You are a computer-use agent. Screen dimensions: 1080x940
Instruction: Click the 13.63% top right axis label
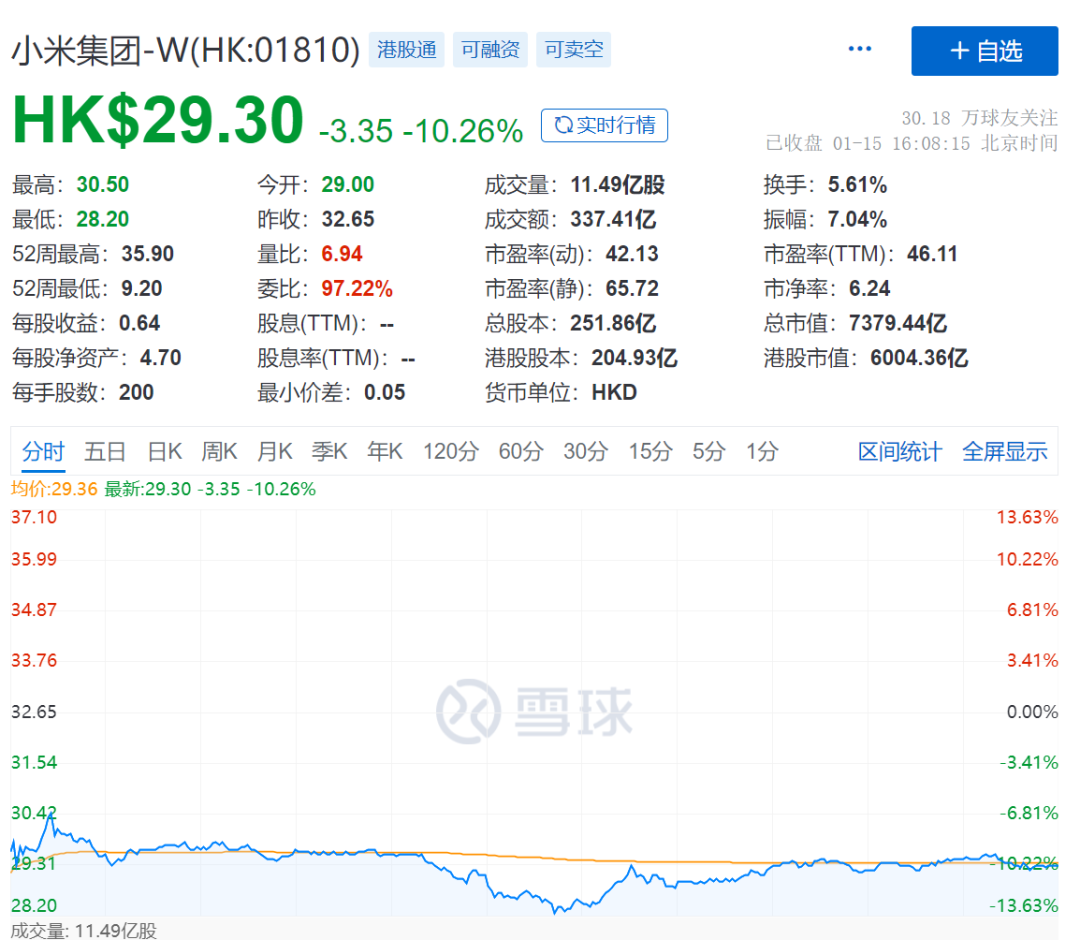coord(1027,517)
